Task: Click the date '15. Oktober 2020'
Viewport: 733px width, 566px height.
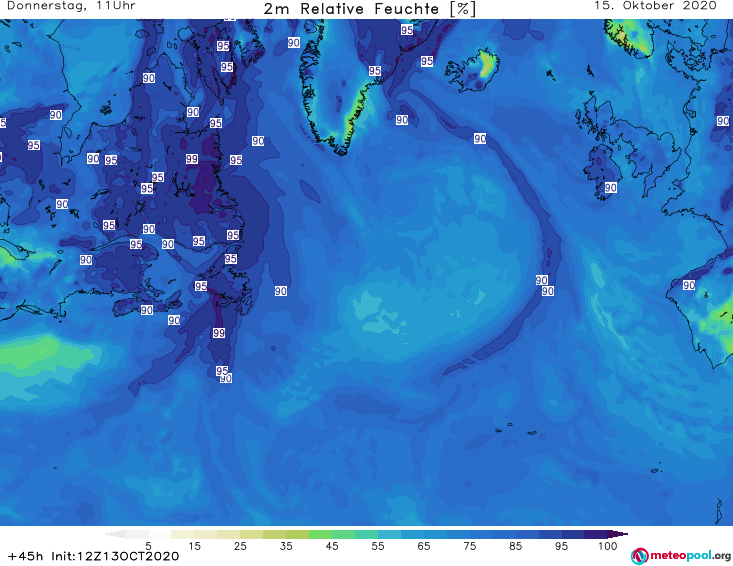Action: tap(655, 6)
